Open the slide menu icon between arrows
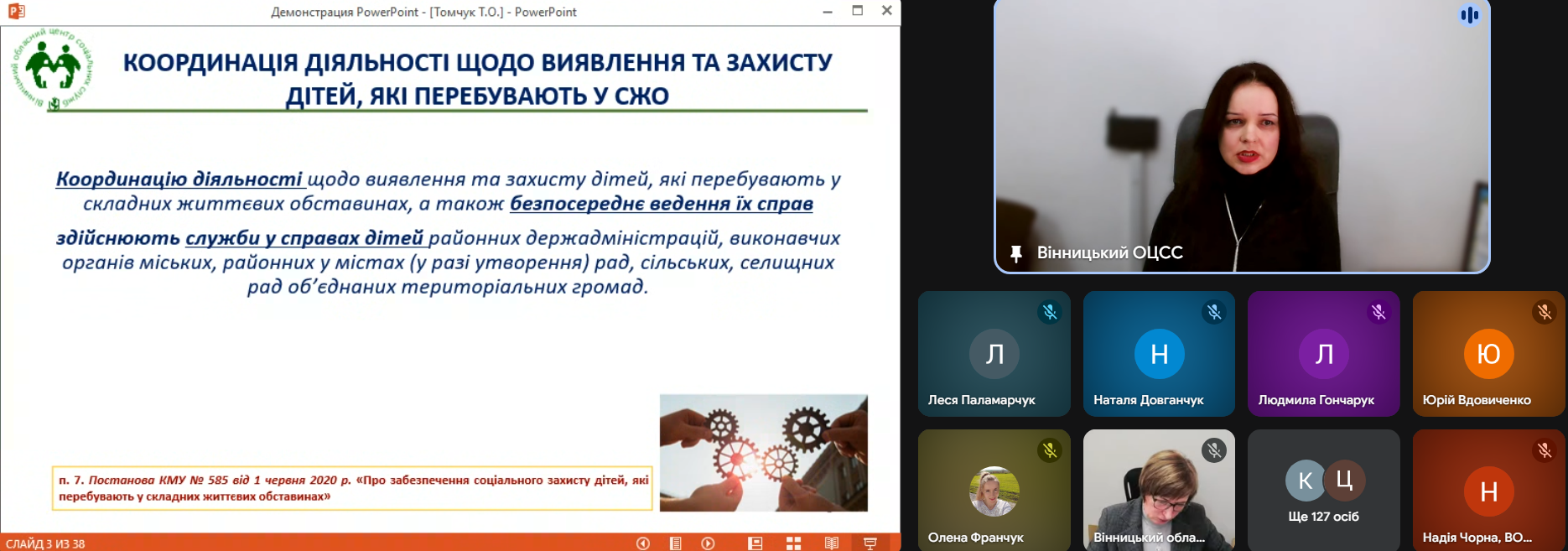Viewport: 1568px width, 551px height. 675,543
